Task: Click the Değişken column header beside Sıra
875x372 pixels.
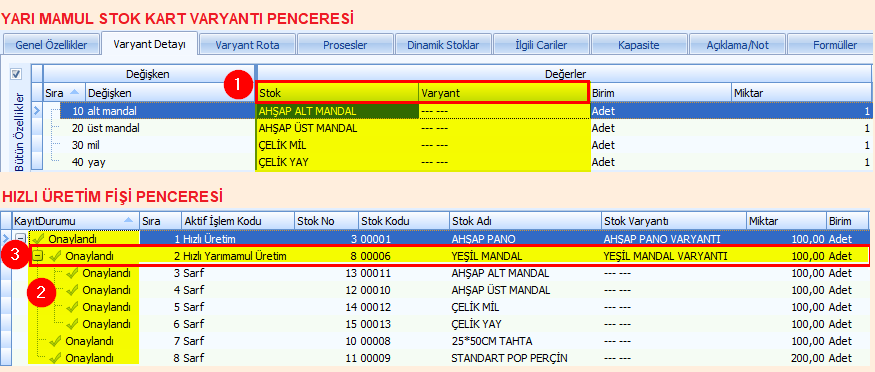Action: pyautogui.click(x=170, y=93)
